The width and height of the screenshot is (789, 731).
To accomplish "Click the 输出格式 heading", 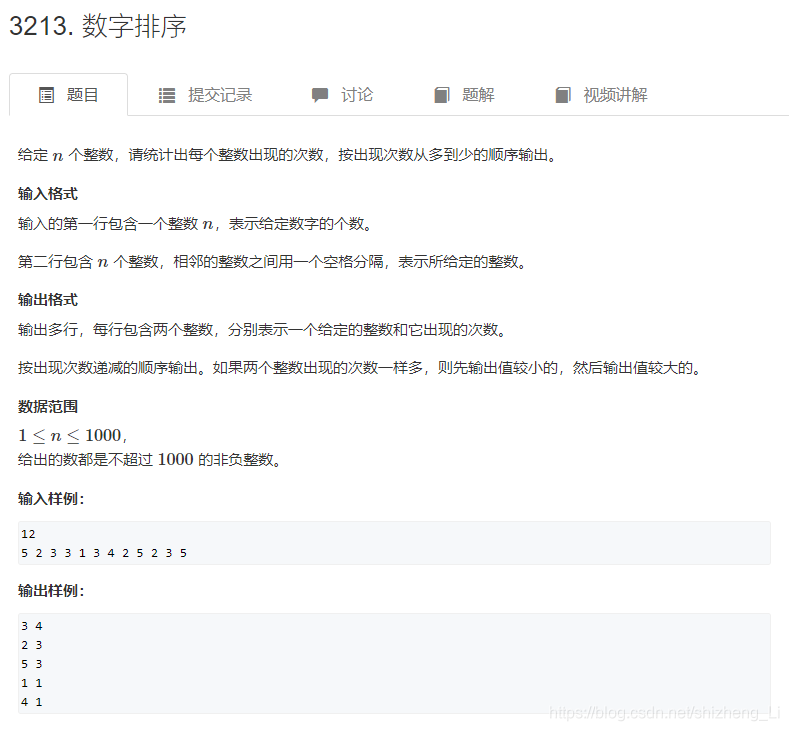I will point(48,300).
